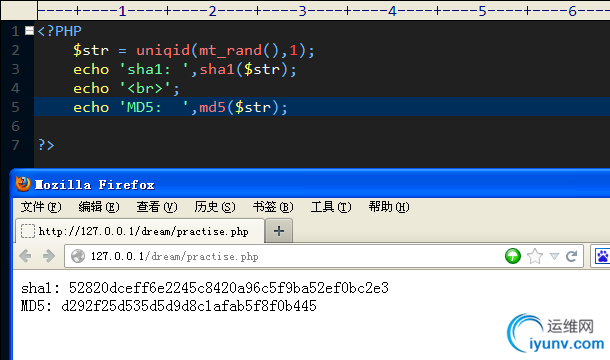The image size is (610, 360).
Task: Click line number 5 in editor gutter
Action: (15, 107)
